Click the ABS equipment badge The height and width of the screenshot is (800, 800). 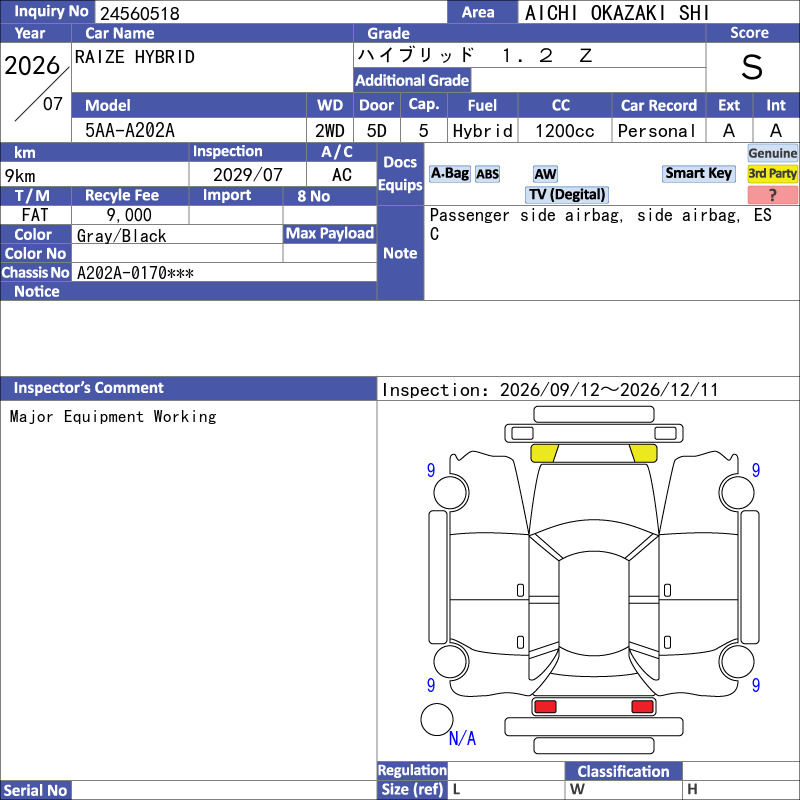(487, 174)
